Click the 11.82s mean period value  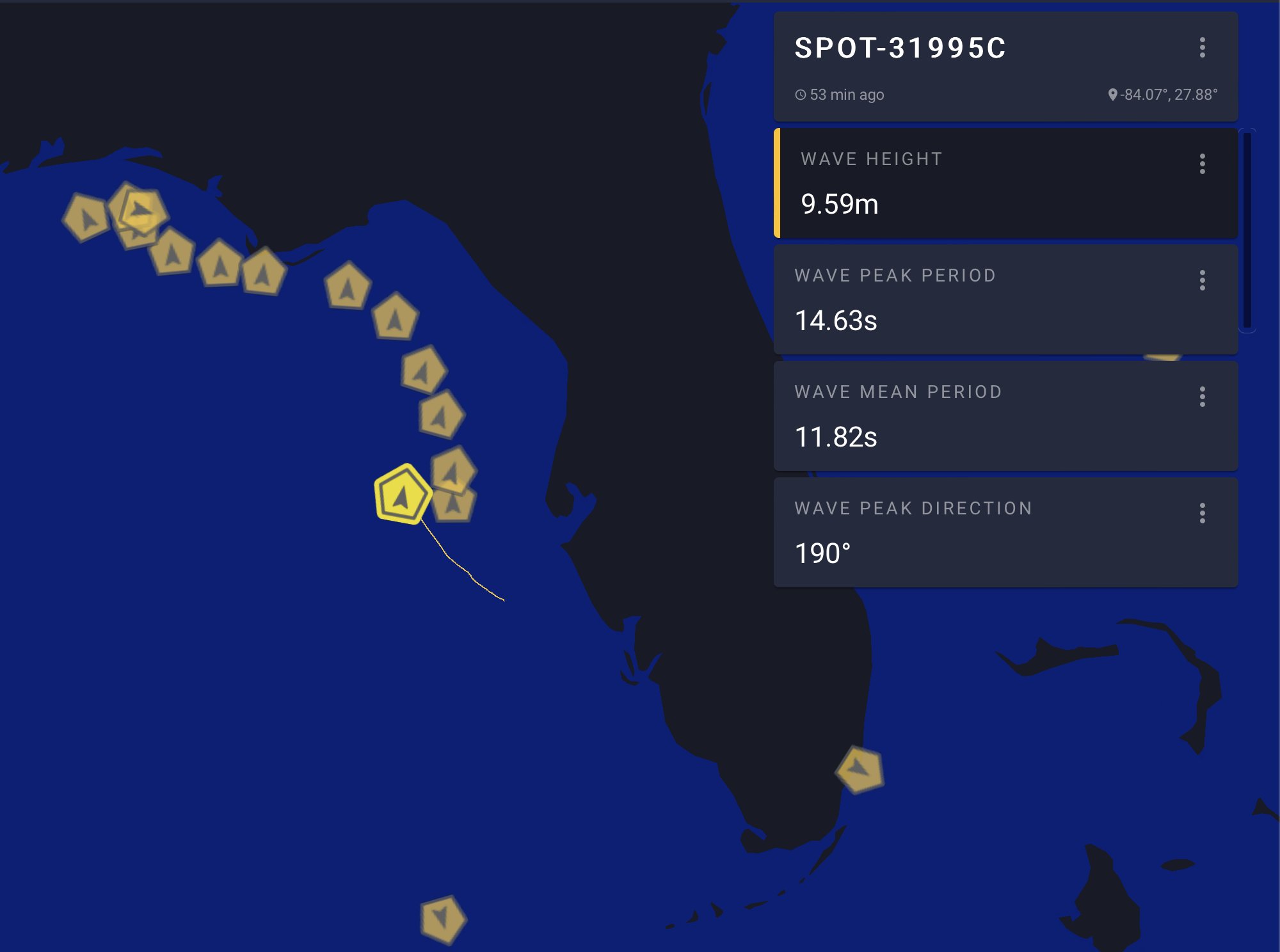(x=836, y=437)
